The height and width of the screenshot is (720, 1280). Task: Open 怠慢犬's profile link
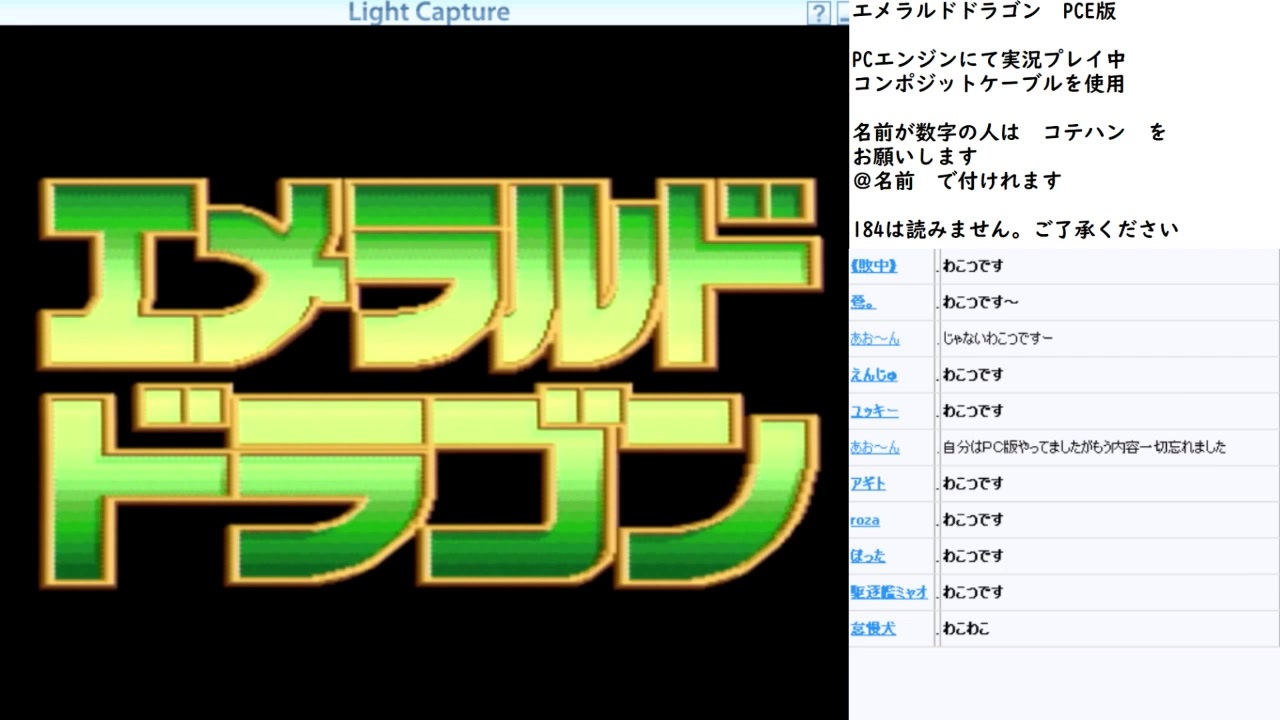[x=871, y=627]
